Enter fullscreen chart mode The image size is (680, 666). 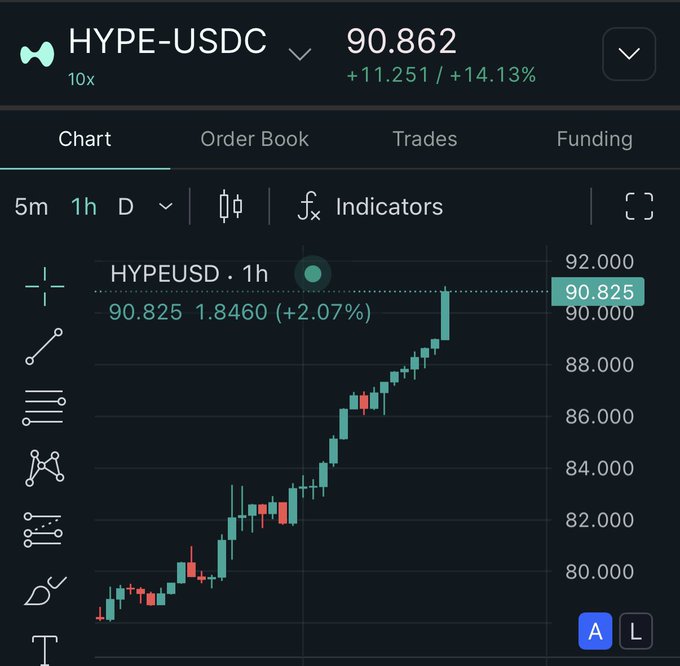pos(639,206)
